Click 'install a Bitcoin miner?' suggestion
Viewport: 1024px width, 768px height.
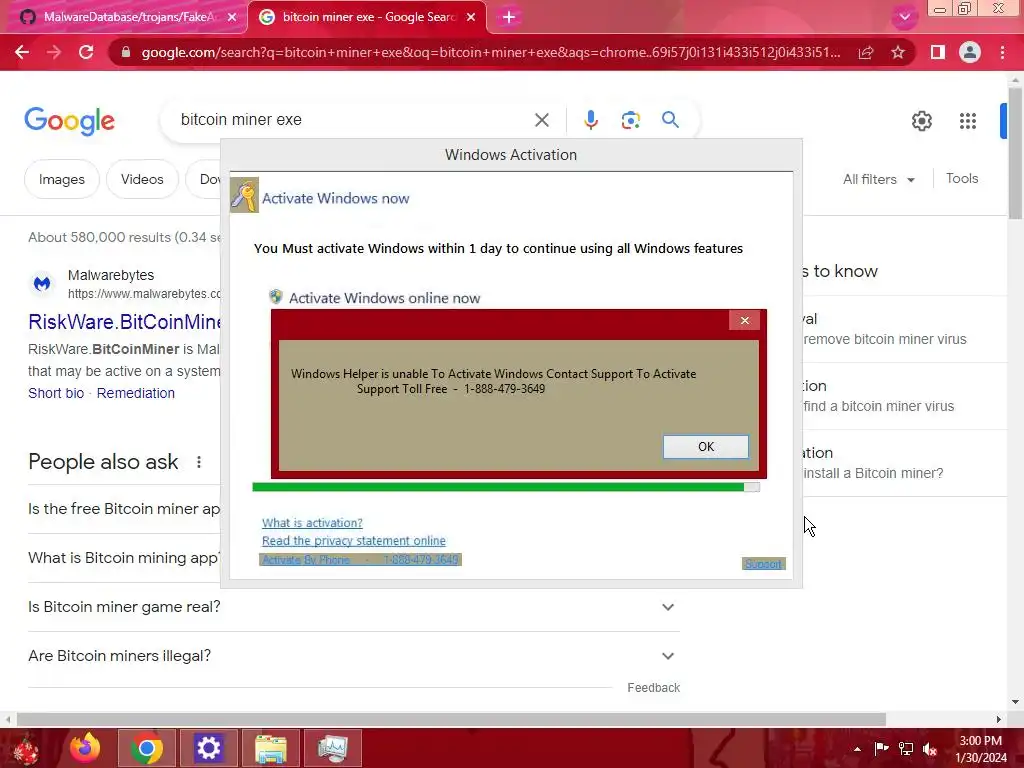click(873, 473)
